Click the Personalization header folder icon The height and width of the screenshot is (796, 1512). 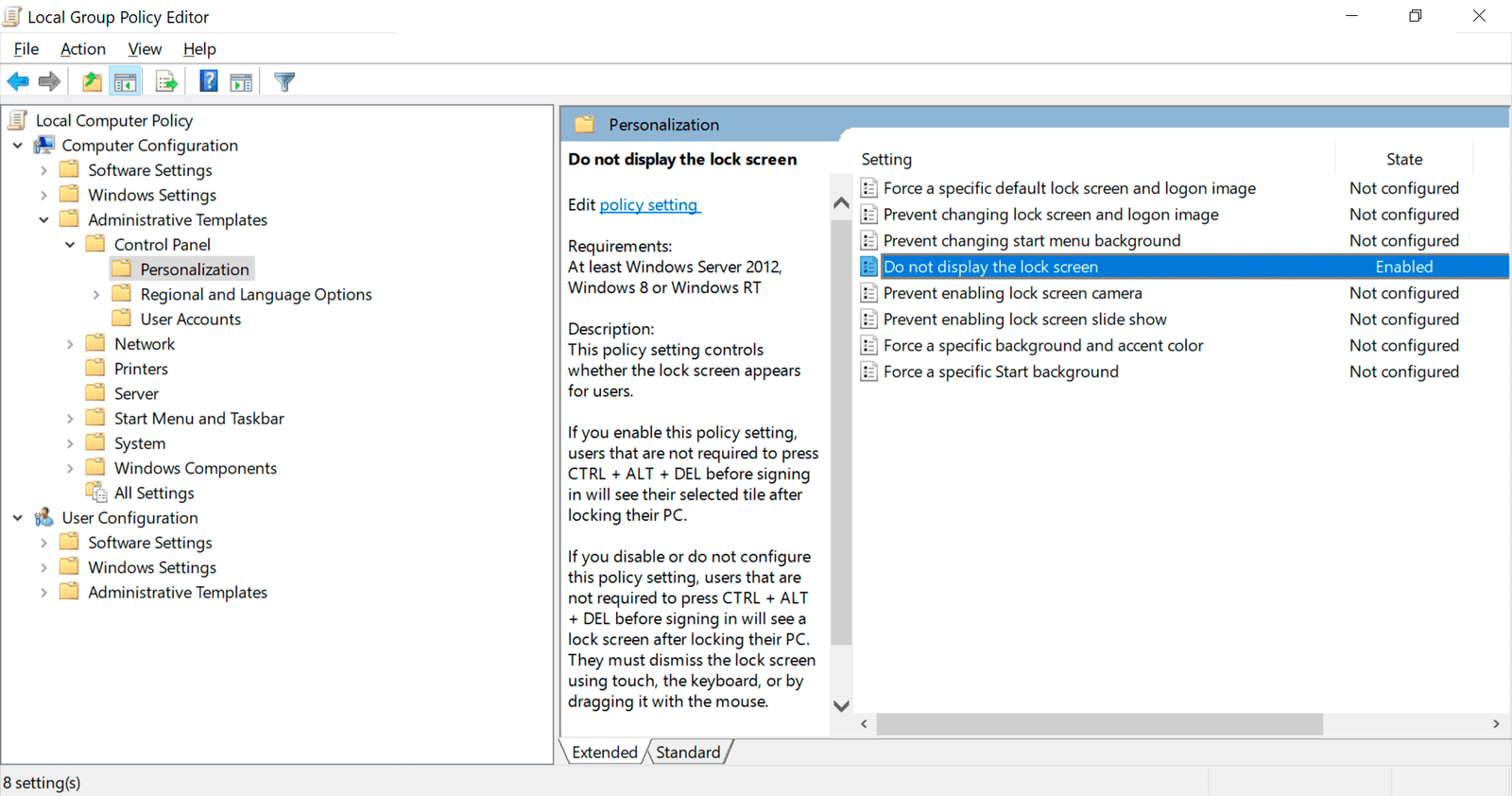[x=585, y=124]
